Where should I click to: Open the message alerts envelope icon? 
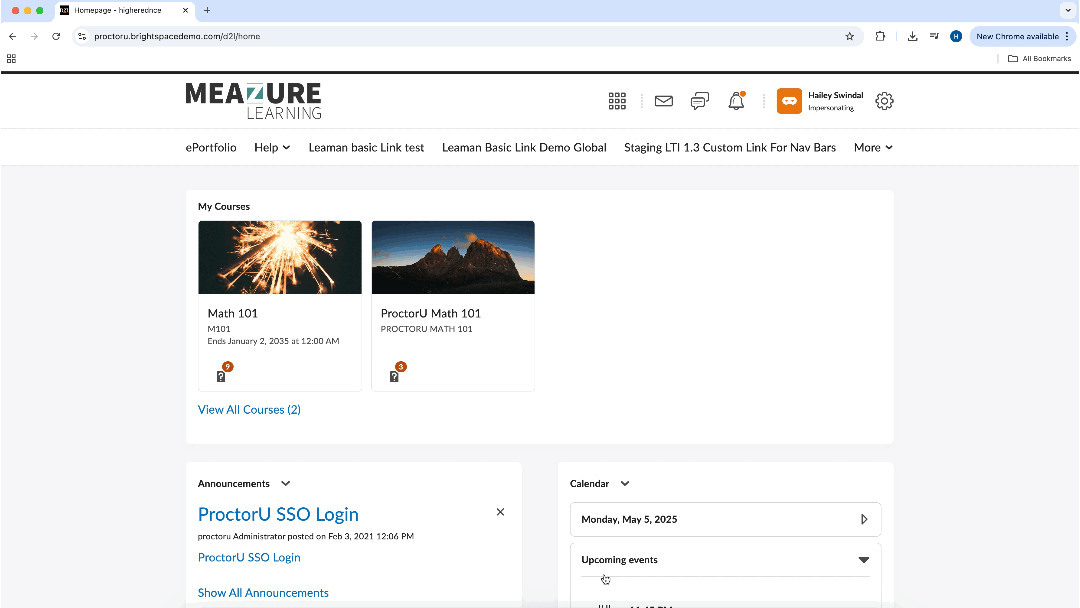click(663, 101)
